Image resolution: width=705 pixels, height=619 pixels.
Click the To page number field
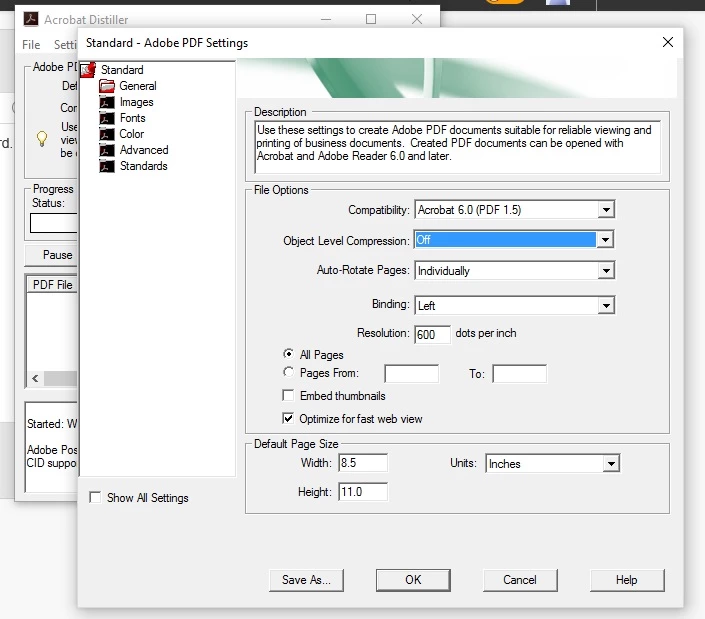[x=520, y=374]
